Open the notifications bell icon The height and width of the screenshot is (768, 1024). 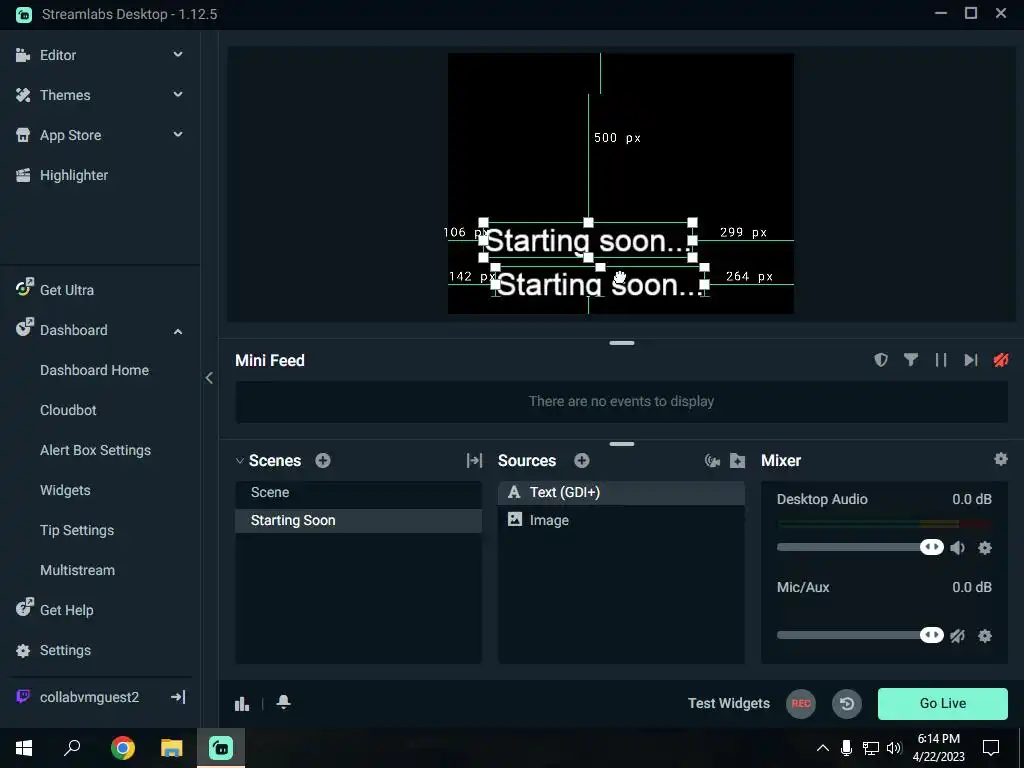coord(283,703)
